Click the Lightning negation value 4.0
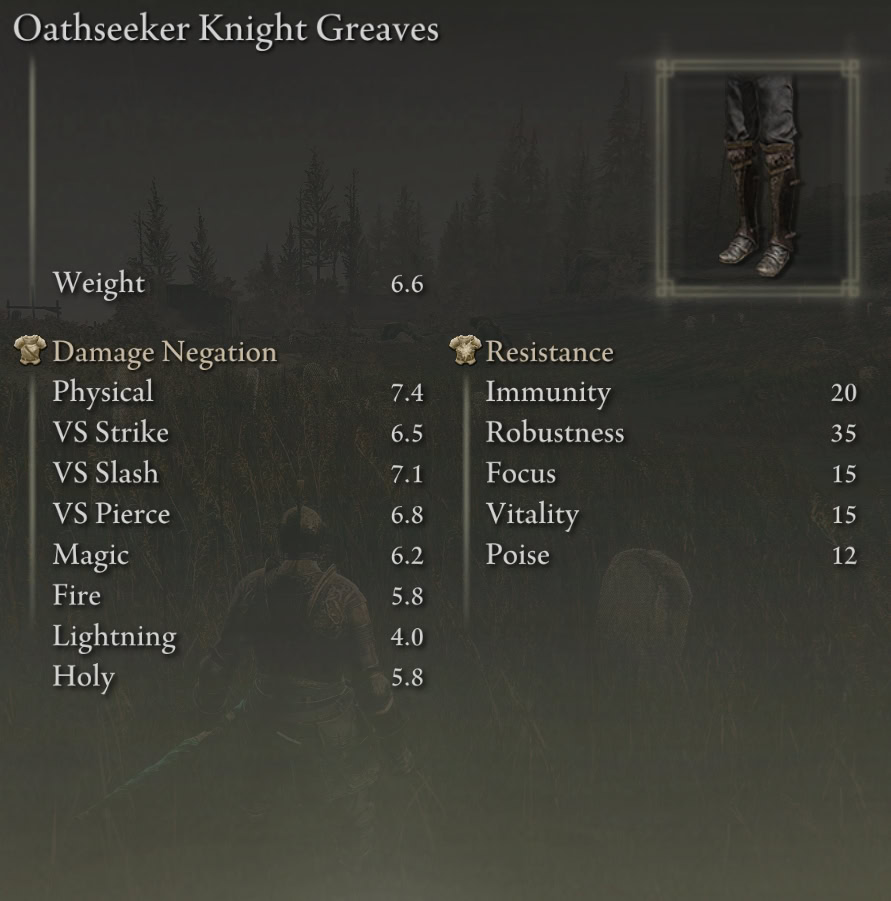The height and width of the screenshot is (901, 891). tap(407, 637)
